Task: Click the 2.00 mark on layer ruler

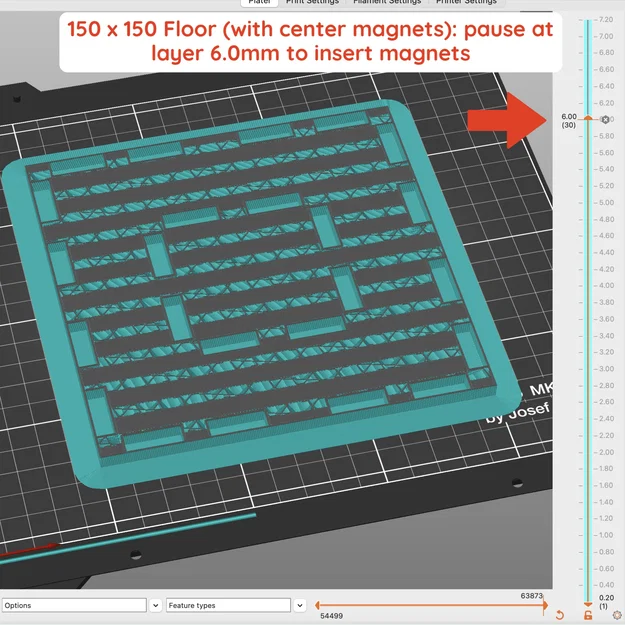Action: (606, 452)
